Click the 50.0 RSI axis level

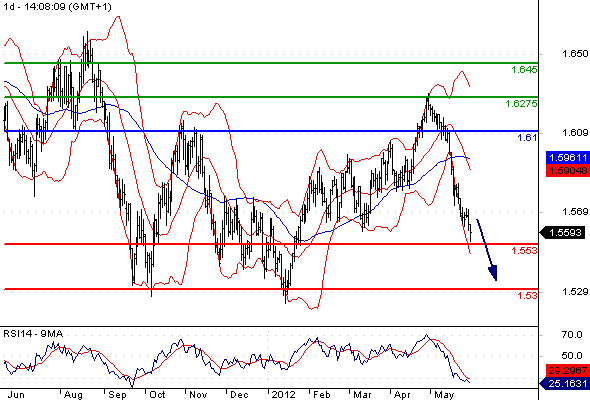[572, 356]
